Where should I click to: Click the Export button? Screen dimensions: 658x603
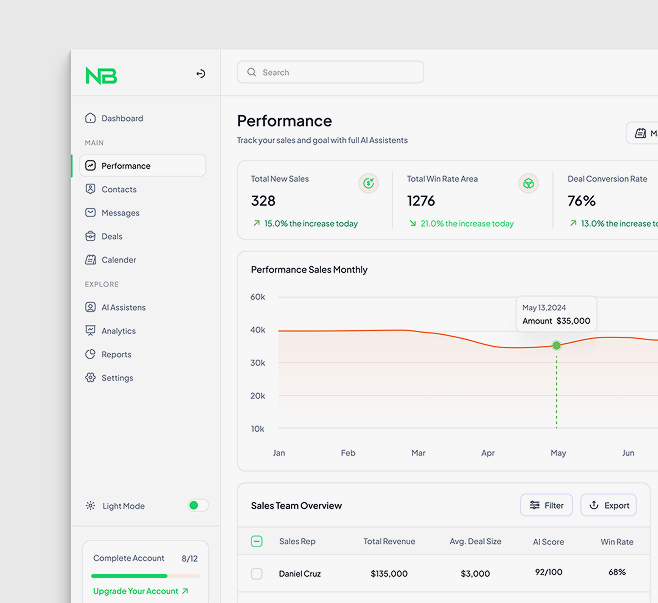[x=608, y=505]
